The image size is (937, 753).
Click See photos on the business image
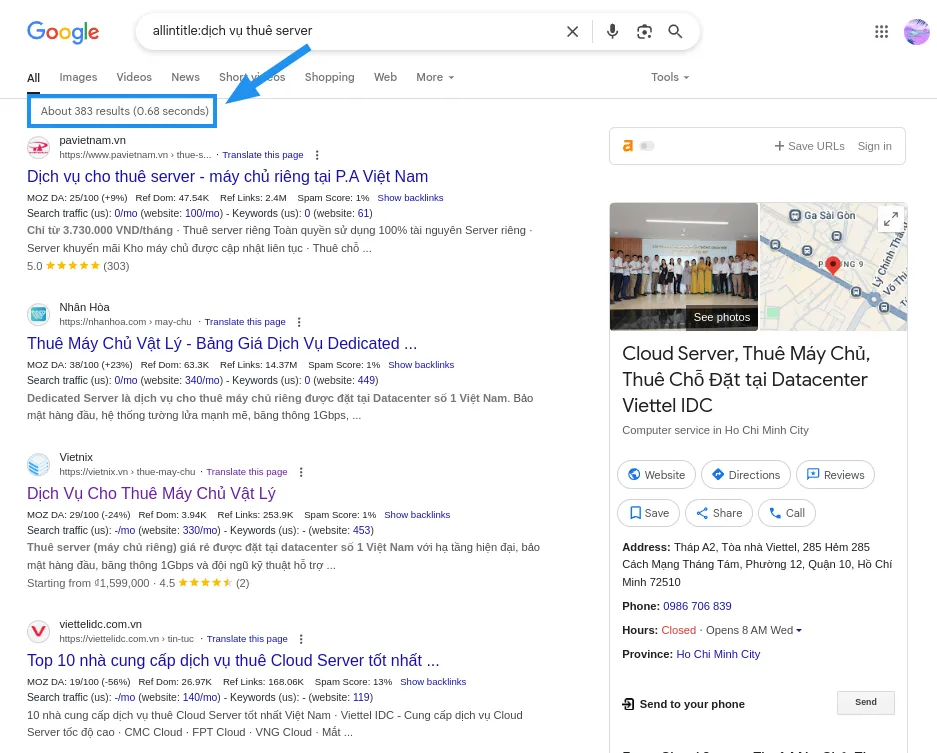pos(721,317)
